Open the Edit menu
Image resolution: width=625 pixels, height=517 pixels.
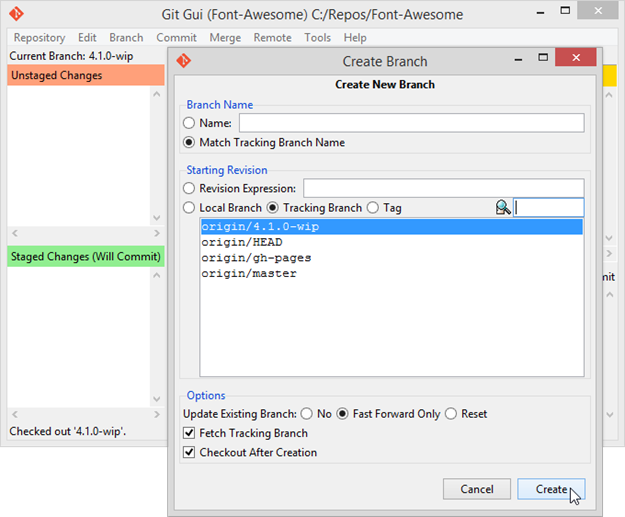[87, 37]
